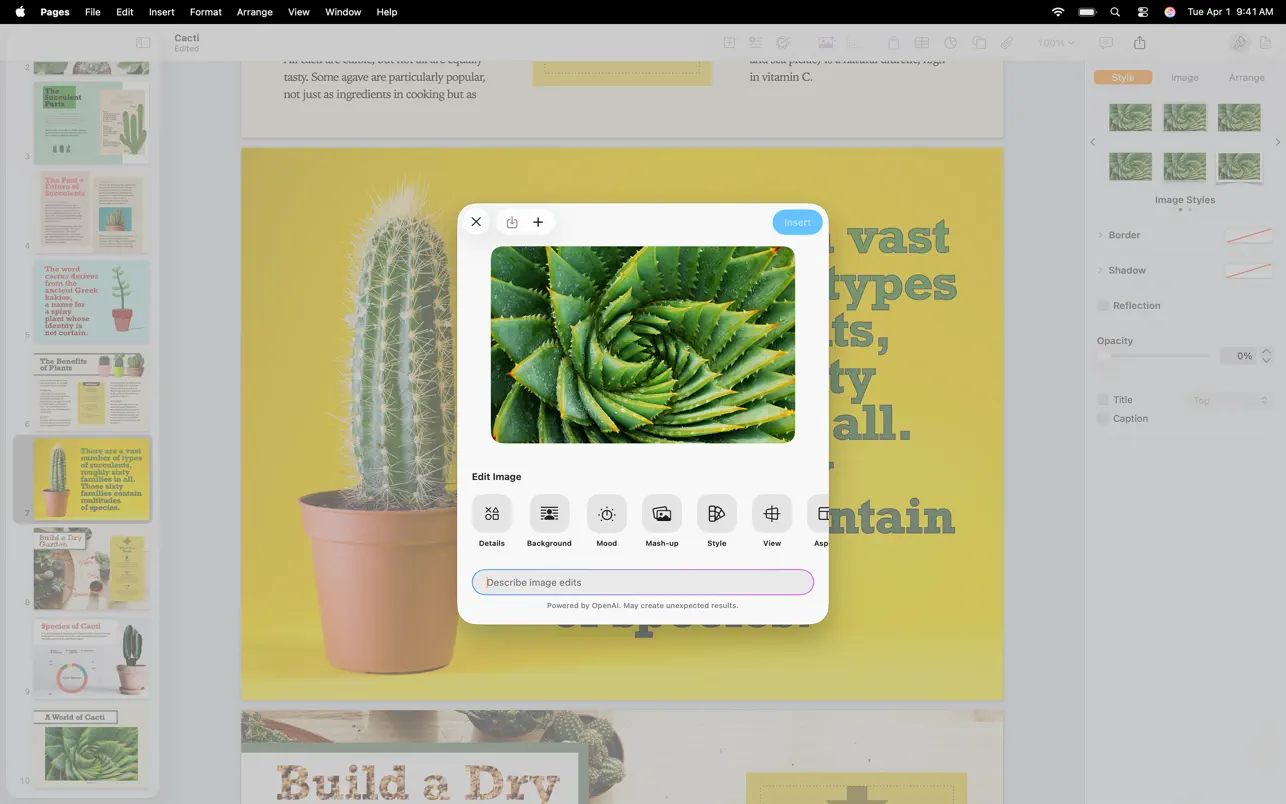
Task: Expand the Border section
Action: click(1101, 235)
